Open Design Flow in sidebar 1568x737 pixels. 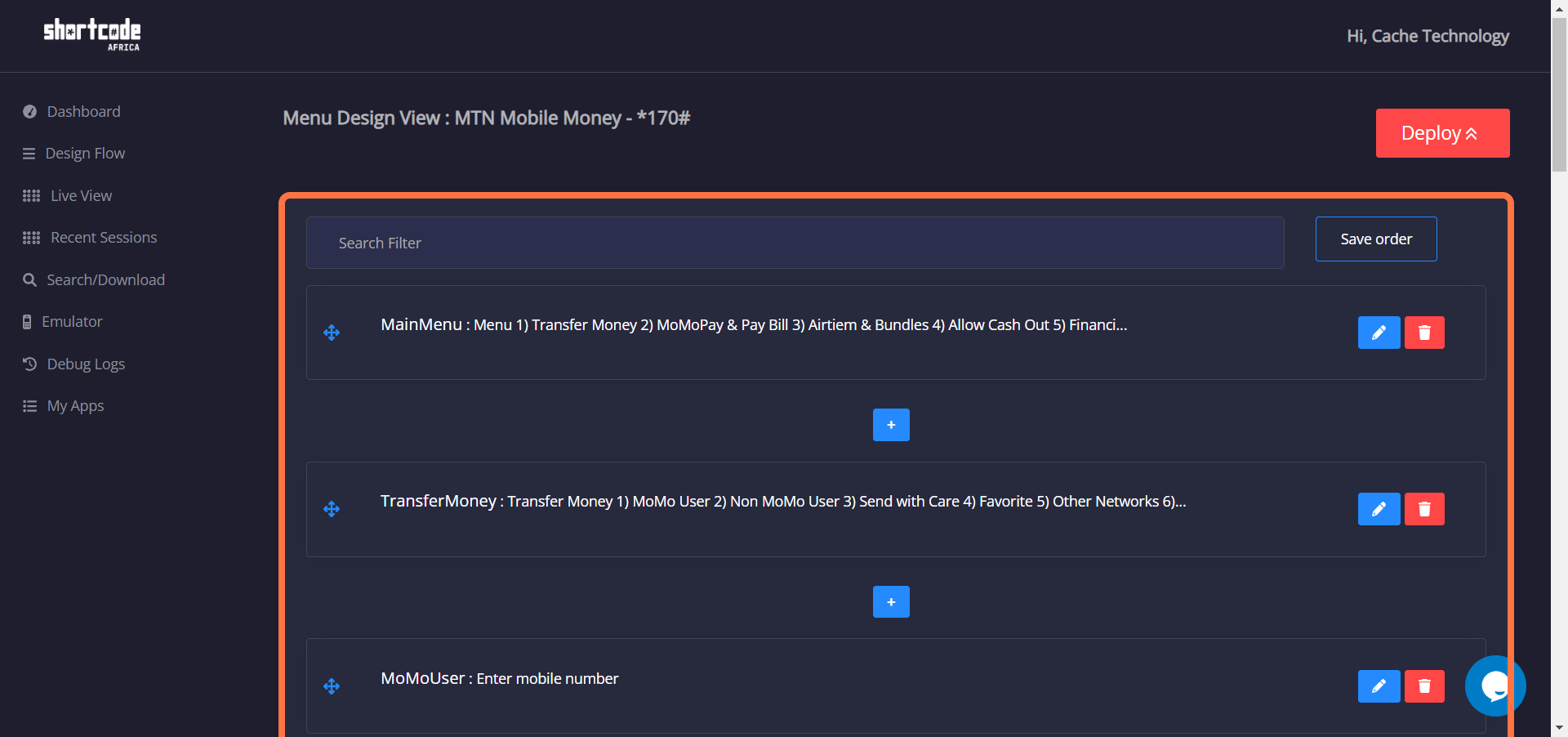[x=85, y=154]
